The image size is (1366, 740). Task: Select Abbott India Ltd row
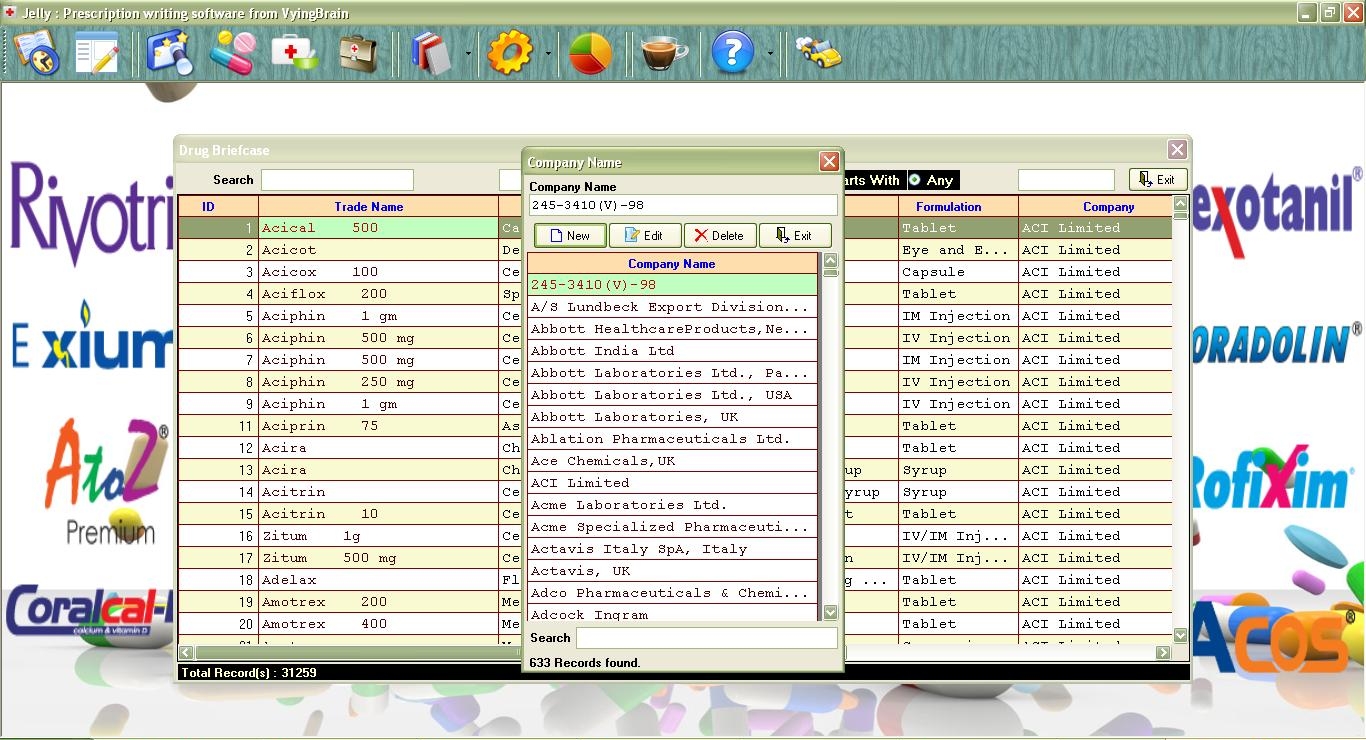[x=672, y=351]
